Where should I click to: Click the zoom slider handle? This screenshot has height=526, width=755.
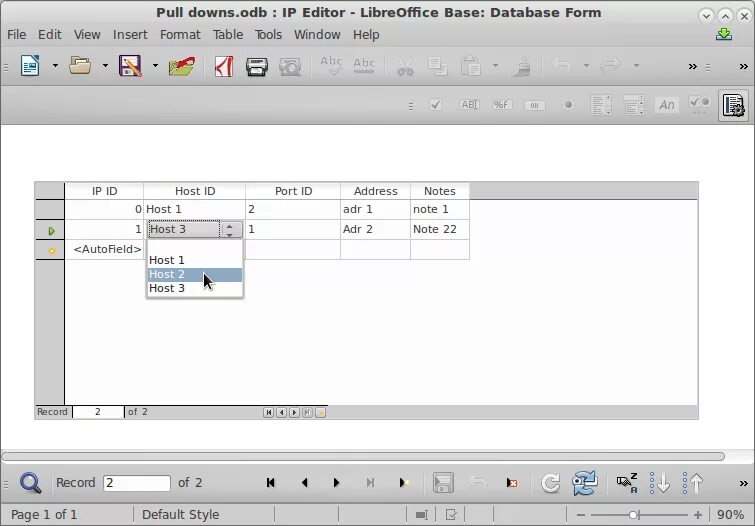pyautogui.click(x=634, y=515)
